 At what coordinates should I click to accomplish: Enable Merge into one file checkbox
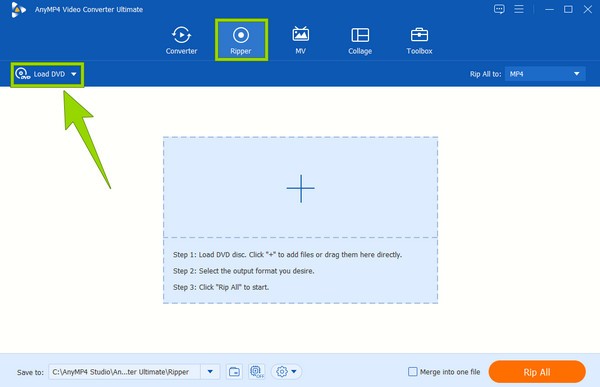pos(412,372)
